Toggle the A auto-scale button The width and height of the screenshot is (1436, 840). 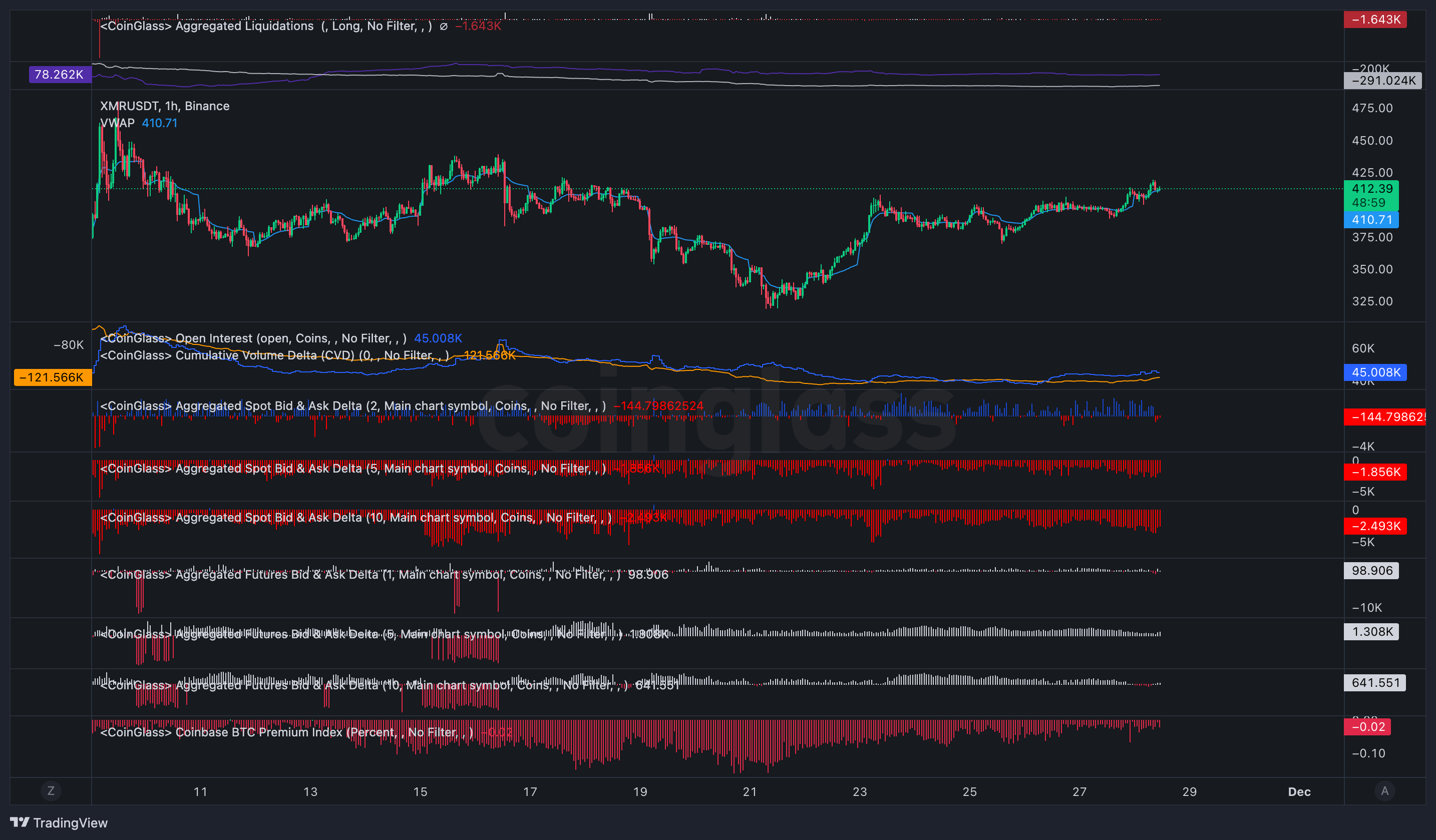pos(1385,790)
